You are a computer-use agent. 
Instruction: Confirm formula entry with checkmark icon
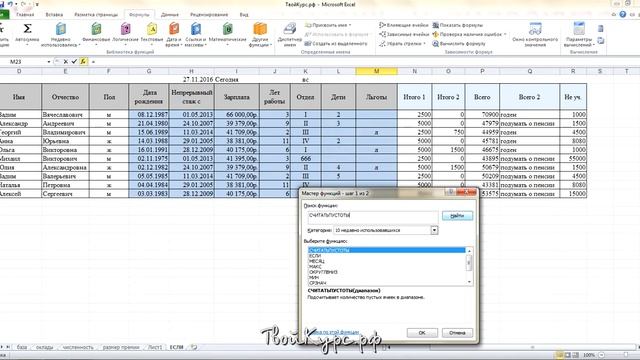74,62
